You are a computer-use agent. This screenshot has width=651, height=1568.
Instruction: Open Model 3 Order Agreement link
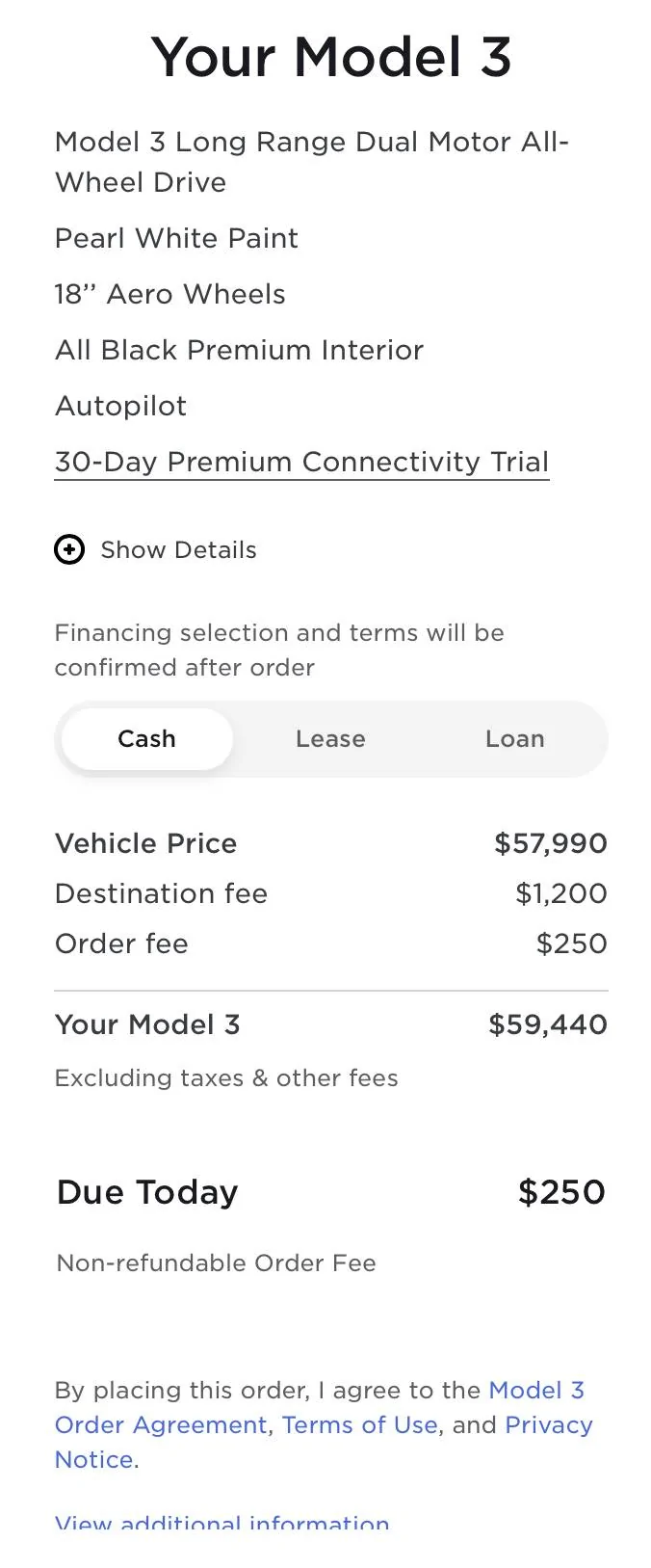pos(535,1391)
